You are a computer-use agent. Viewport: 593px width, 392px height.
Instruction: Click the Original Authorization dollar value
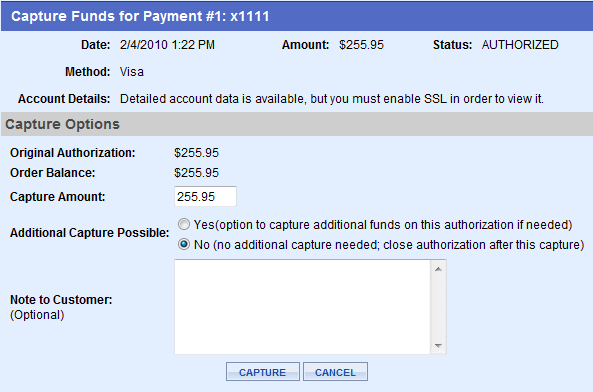196,153
